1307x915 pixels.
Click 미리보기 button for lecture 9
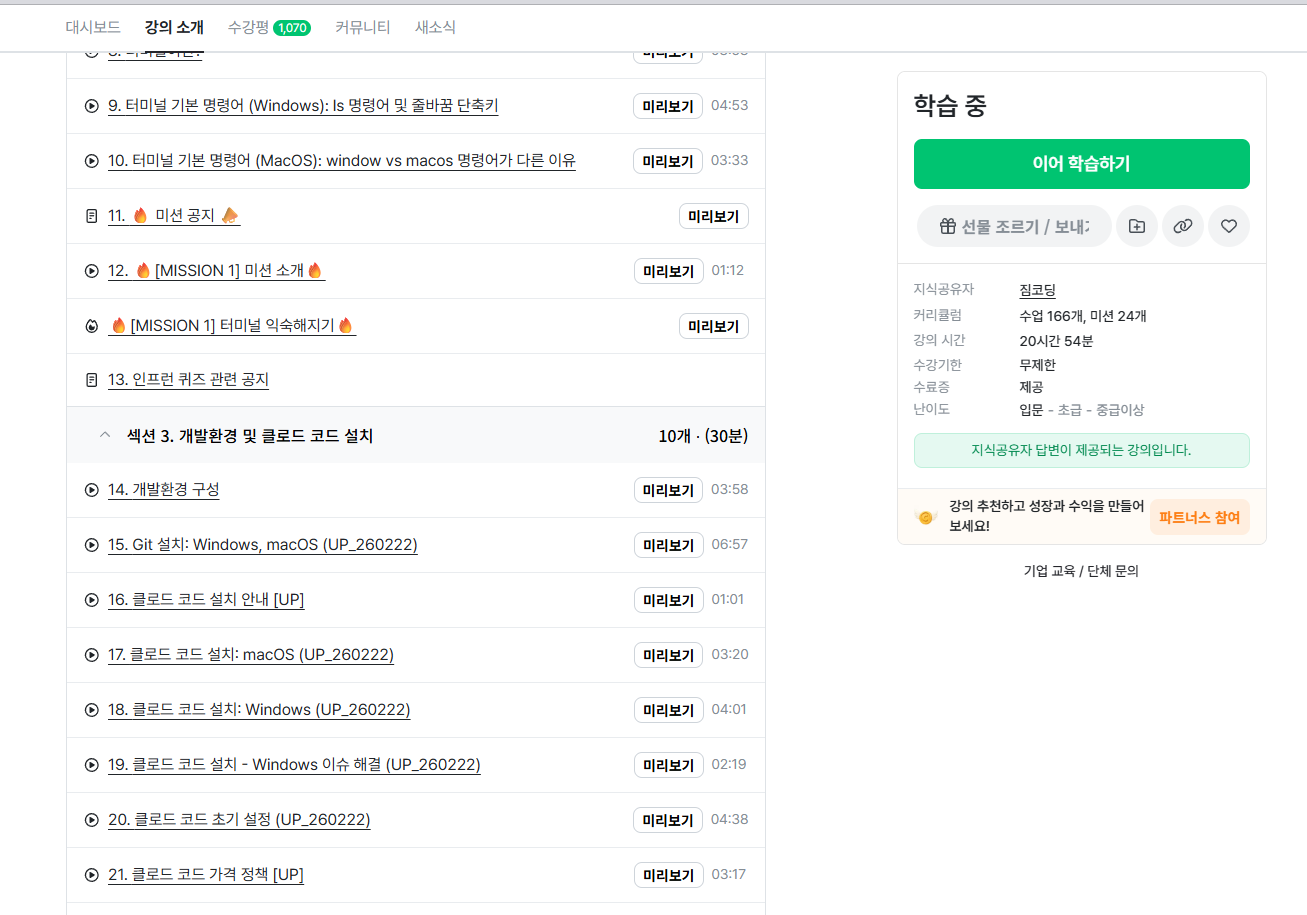pos(668,106)
